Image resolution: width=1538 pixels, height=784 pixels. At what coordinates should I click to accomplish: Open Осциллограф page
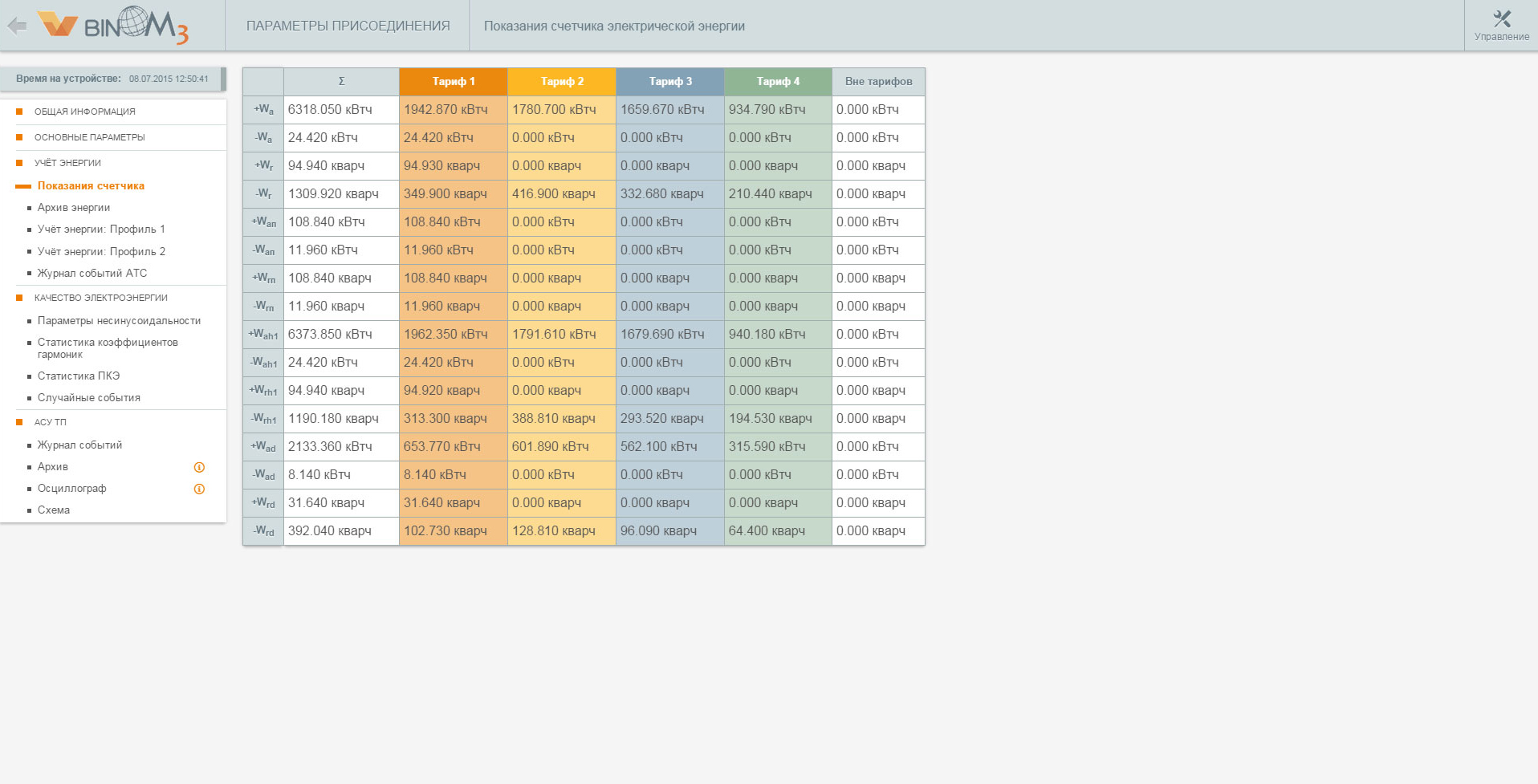(71, 488)
